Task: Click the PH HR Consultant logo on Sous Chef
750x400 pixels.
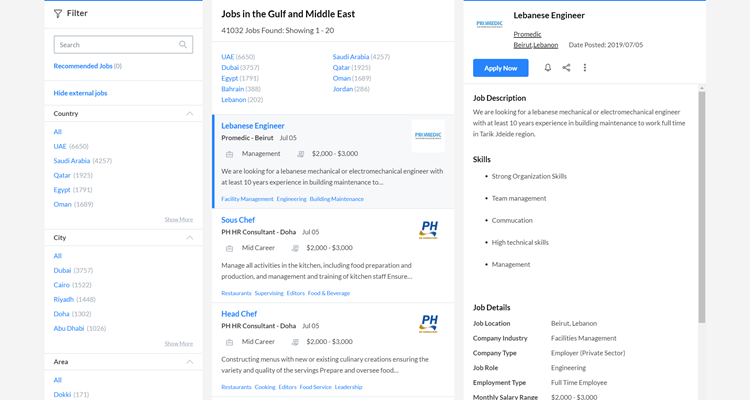Action: pyautogui.click(x=429, y=231)
